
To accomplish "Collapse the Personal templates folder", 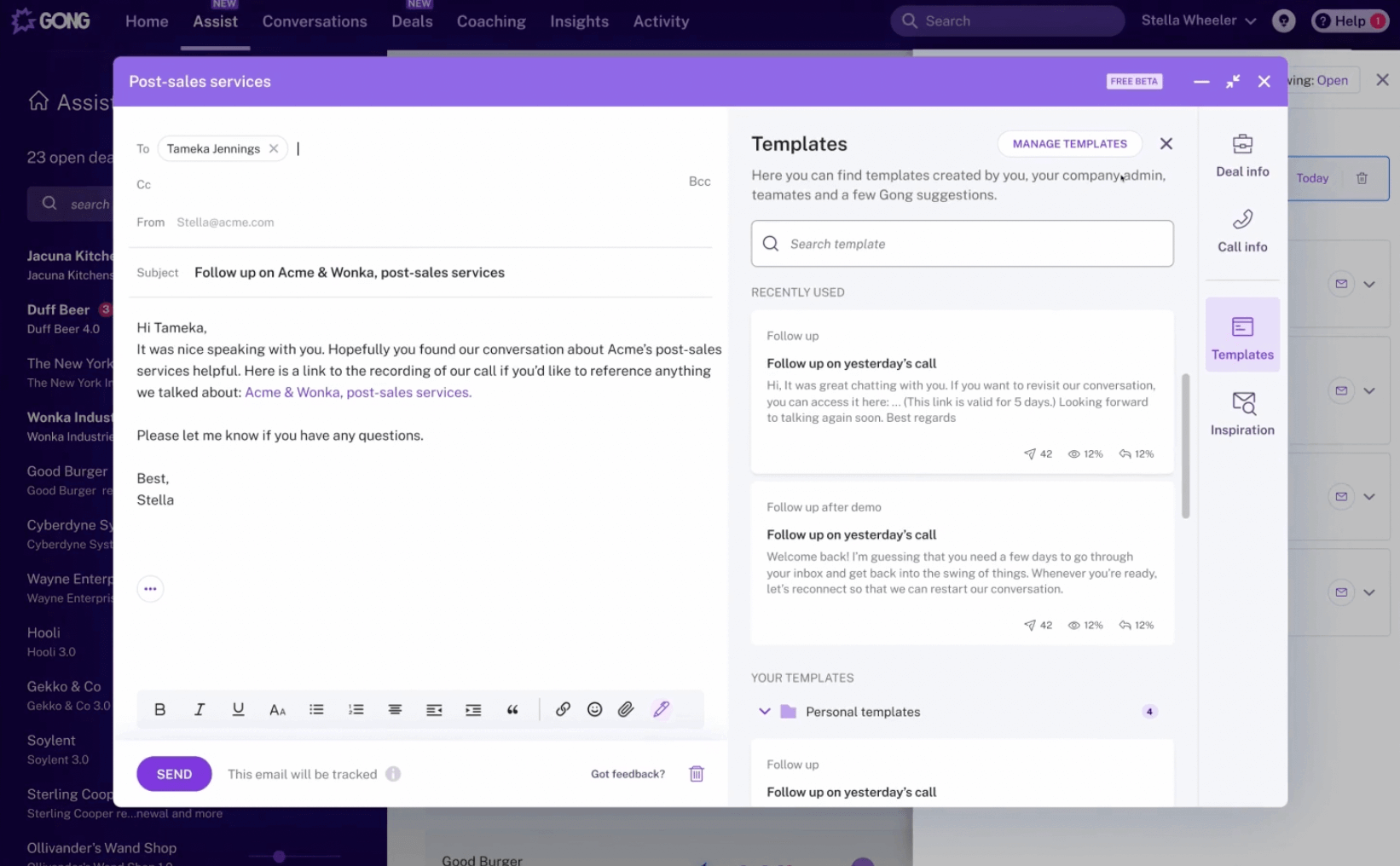I will [x=765, y=711].
